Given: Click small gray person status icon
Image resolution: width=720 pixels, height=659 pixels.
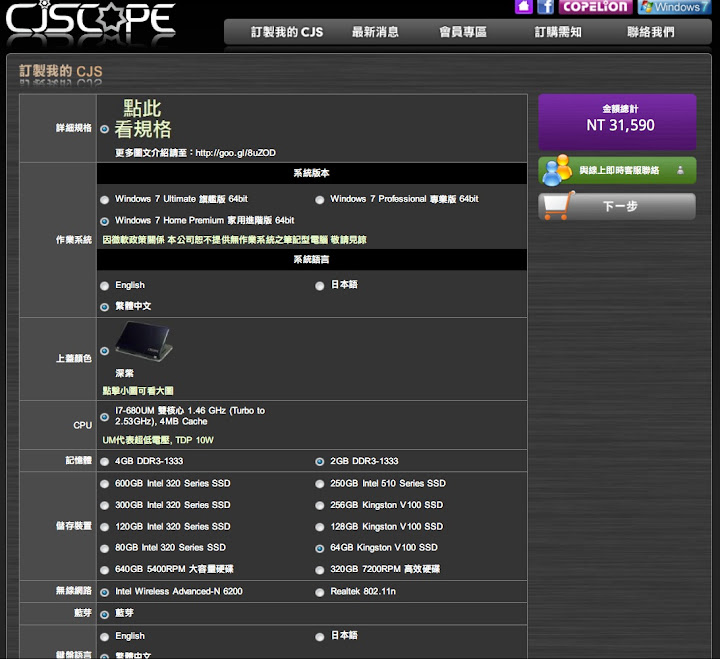Looking at the screenshot, I should pyautogui.click(x=681, y=170).
